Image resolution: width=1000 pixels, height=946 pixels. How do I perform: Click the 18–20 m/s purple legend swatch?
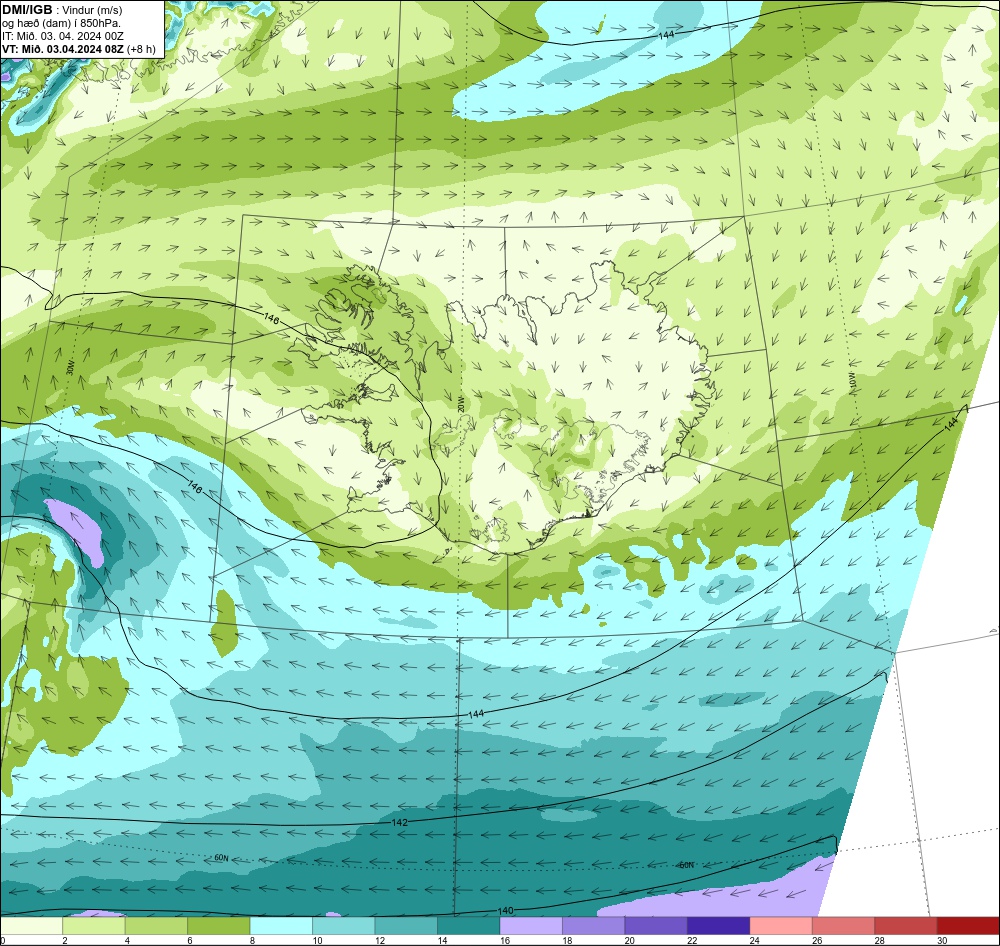594,926
